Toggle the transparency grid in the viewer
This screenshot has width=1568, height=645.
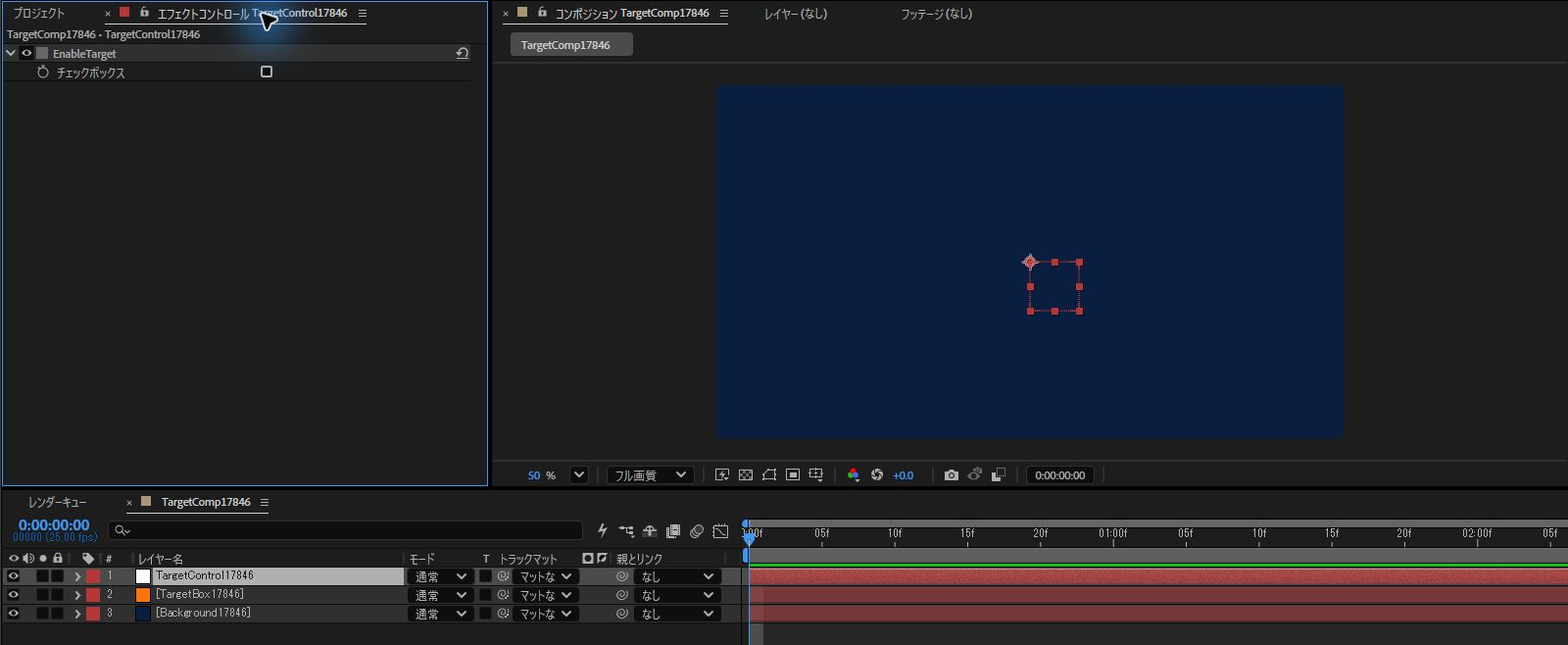coord(746,475)
